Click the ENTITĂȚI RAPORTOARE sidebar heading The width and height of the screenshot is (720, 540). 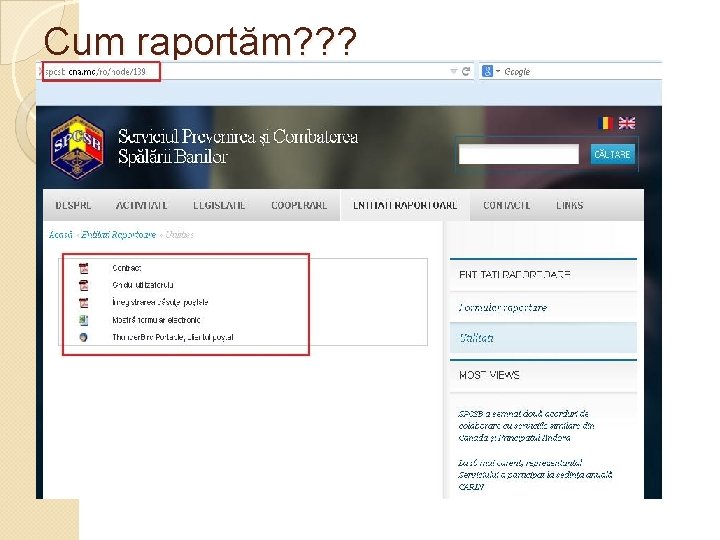(x=514, y=275)
